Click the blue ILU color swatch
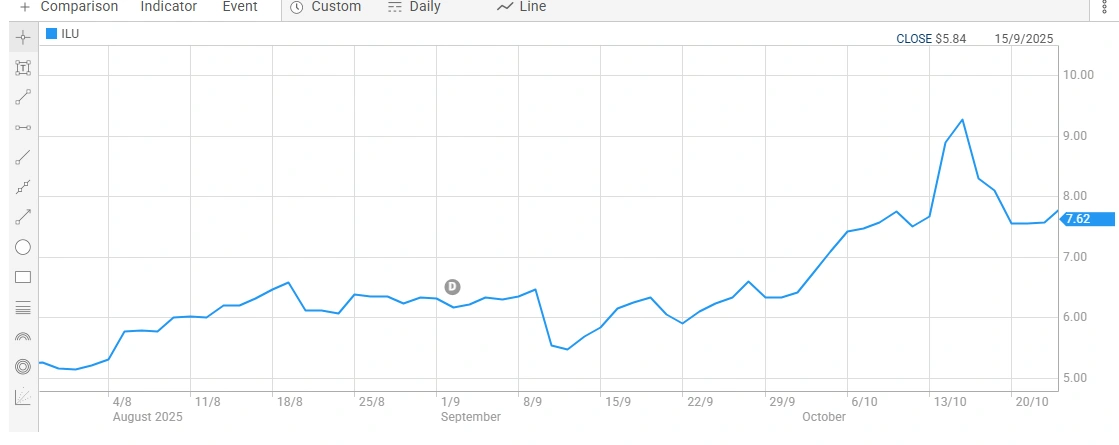This screenshot has height=445, width=1119. coord(52,34)
